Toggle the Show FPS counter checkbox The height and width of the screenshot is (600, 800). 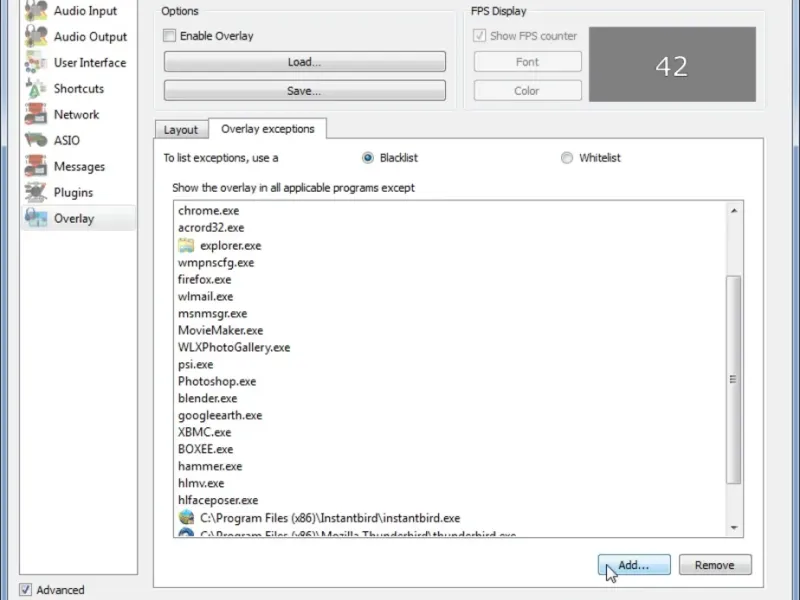coord(479,36)
